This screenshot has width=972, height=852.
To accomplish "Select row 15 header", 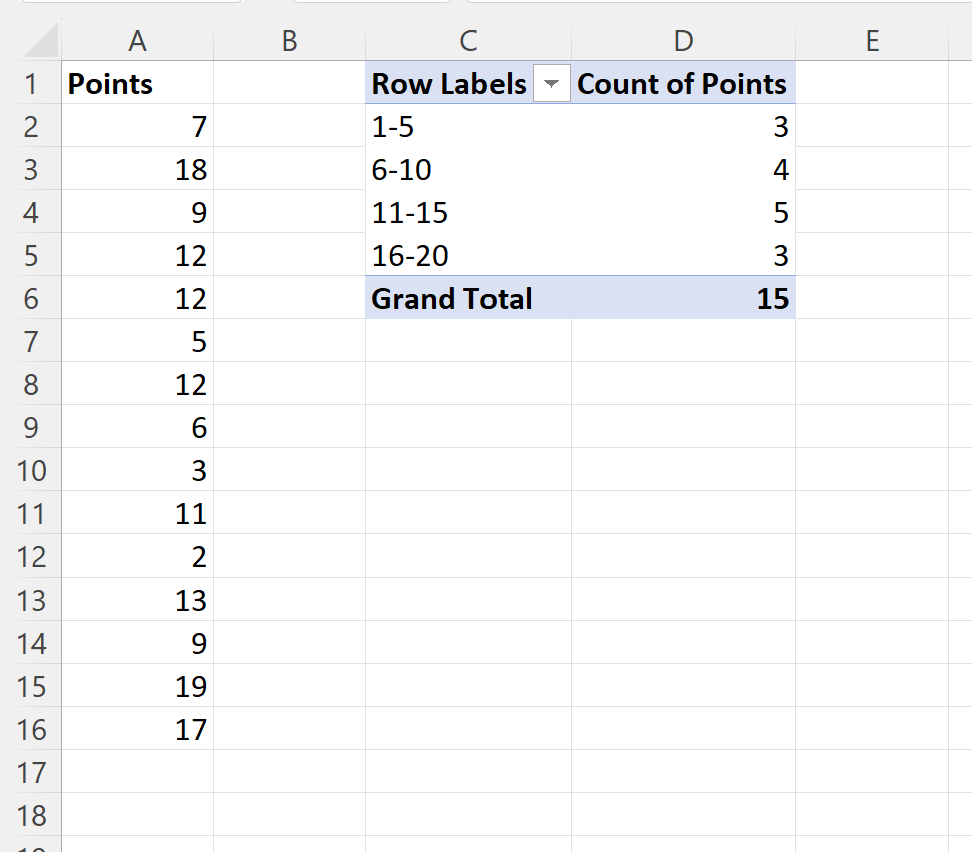I will pyautogui.click(x=31, y=686).
